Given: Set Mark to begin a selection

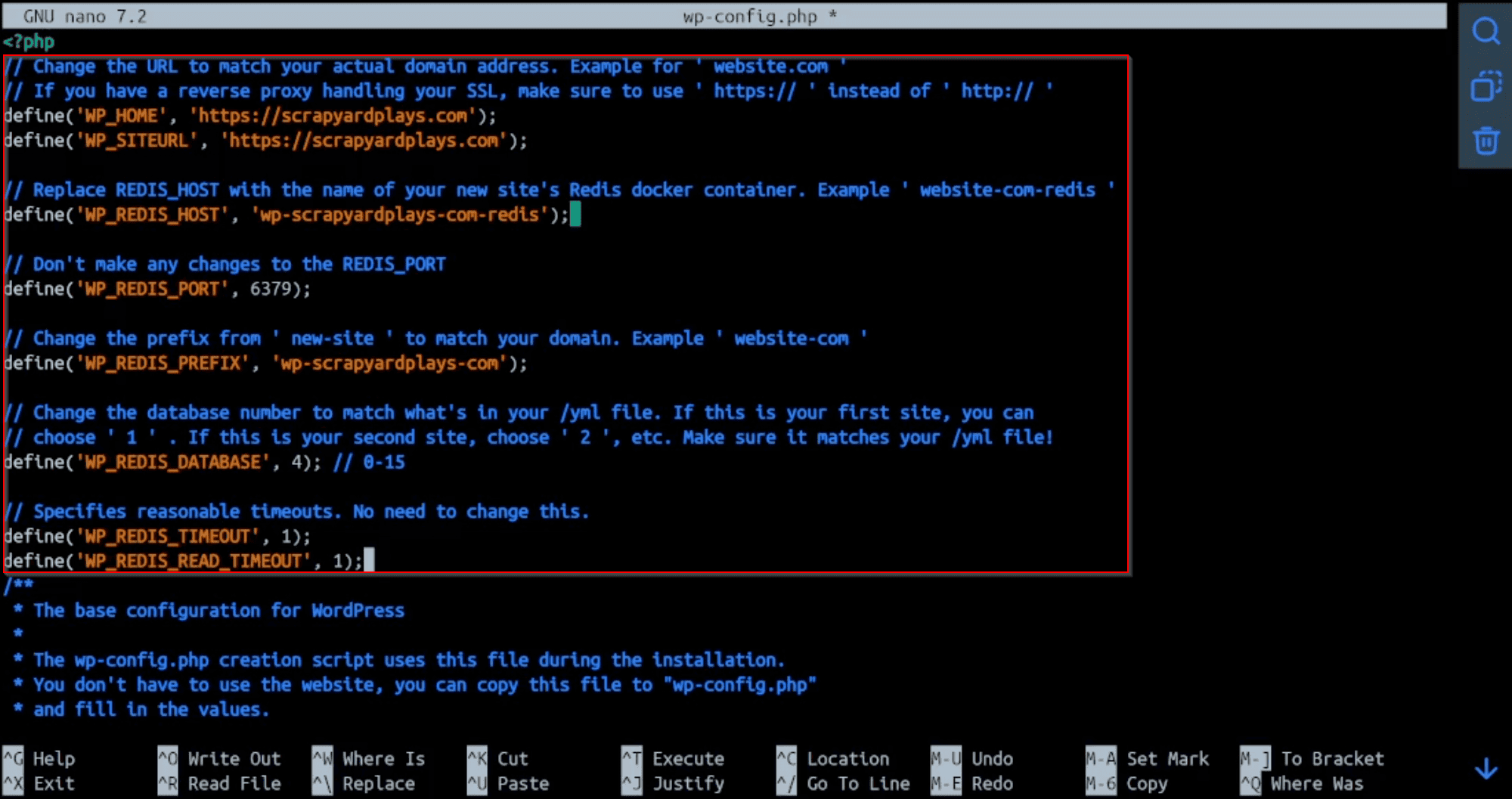Looking at the screenshot, I should point(1168,758).
